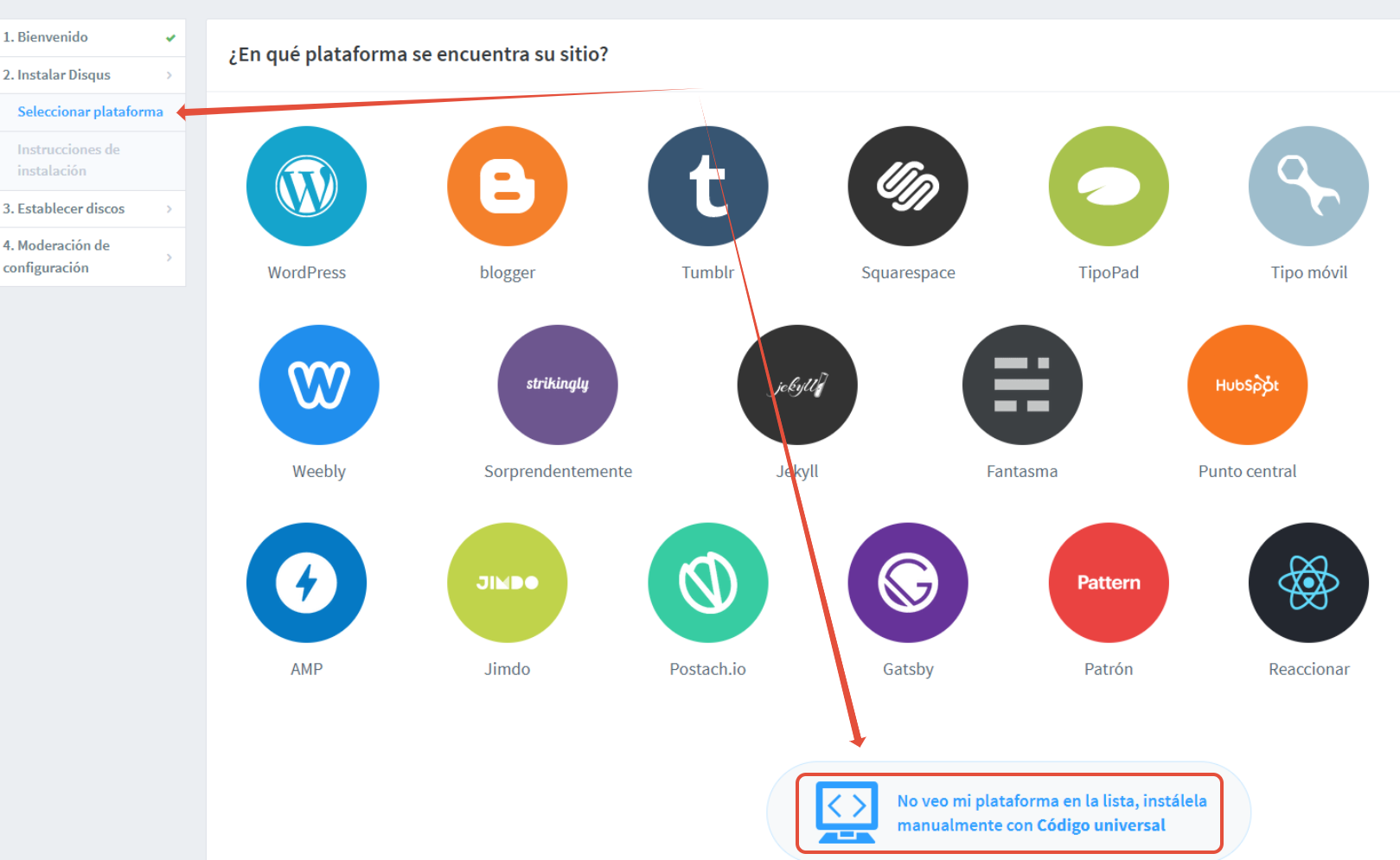Click the Reaccionar text label
This screenshot has height=860, width=1400.
(x=1308, y=669)
